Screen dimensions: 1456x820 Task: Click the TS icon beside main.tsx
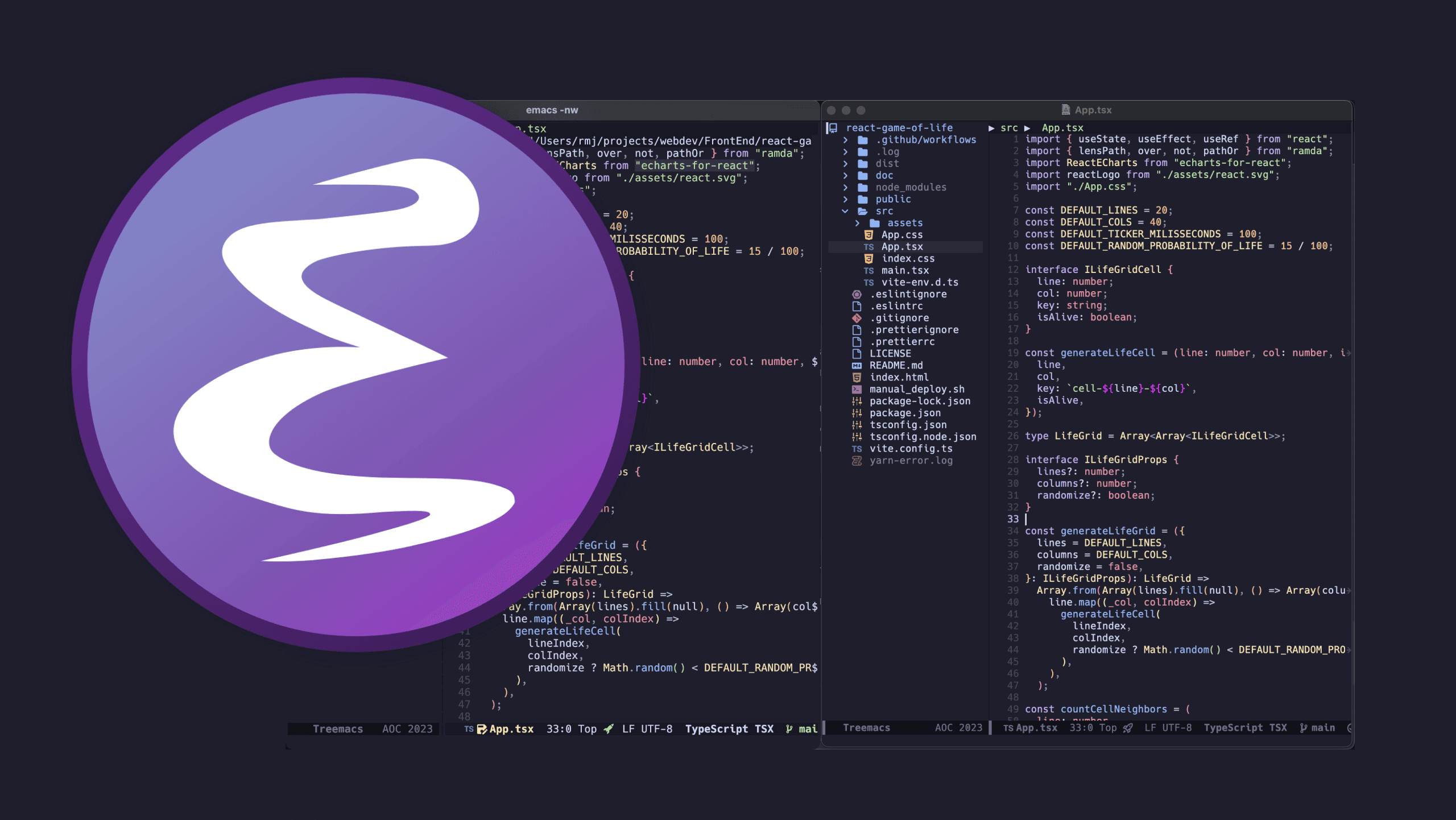click(868, 271)
